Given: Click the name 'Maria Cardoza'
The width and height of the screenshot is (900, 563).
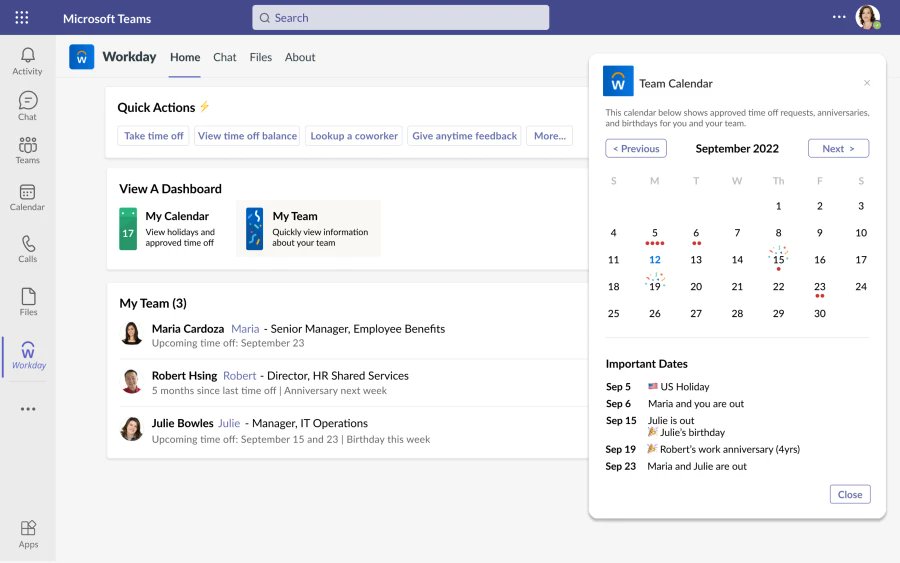Looking at the screenshot, I should [188, 329].
